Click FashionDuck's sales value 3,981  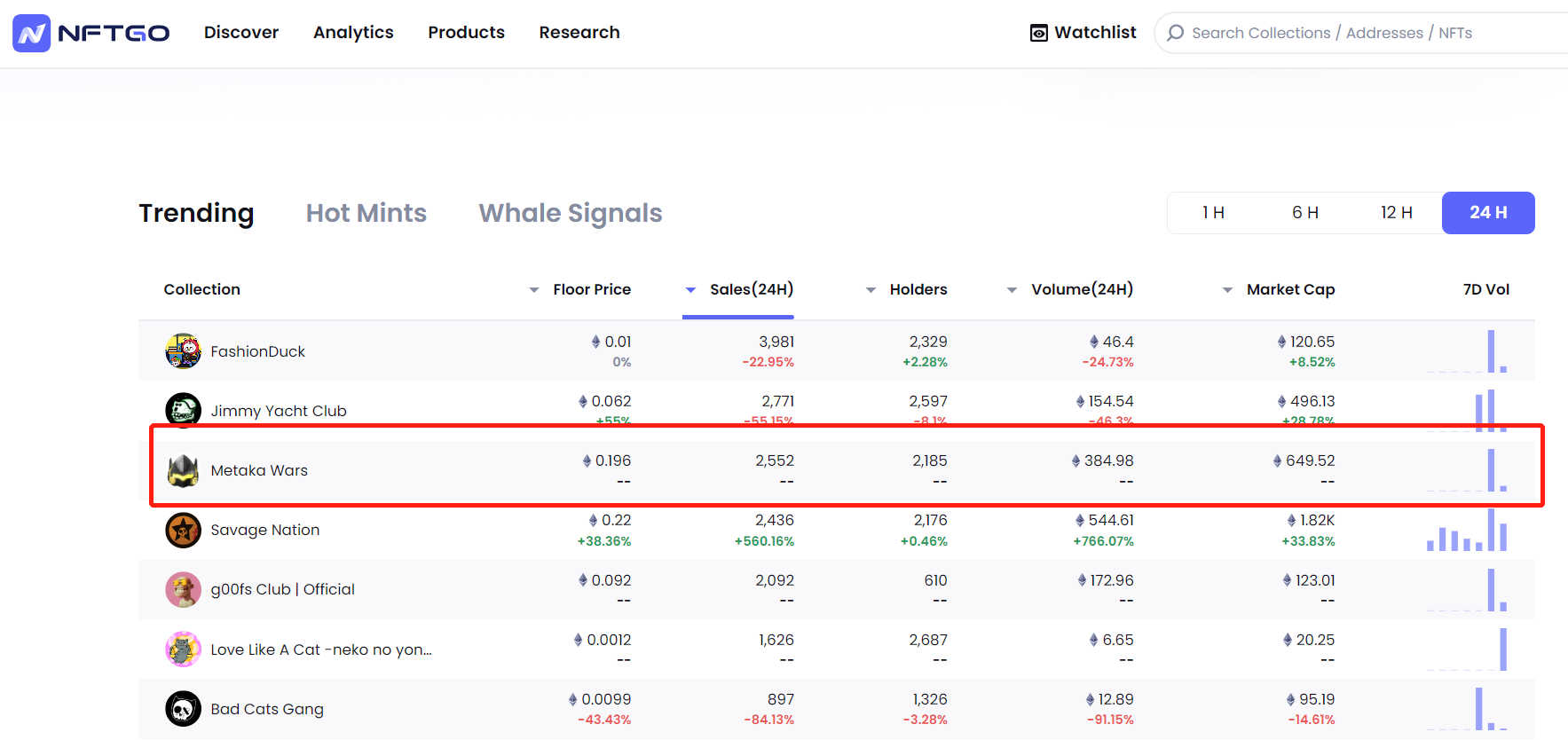(776, 342)
